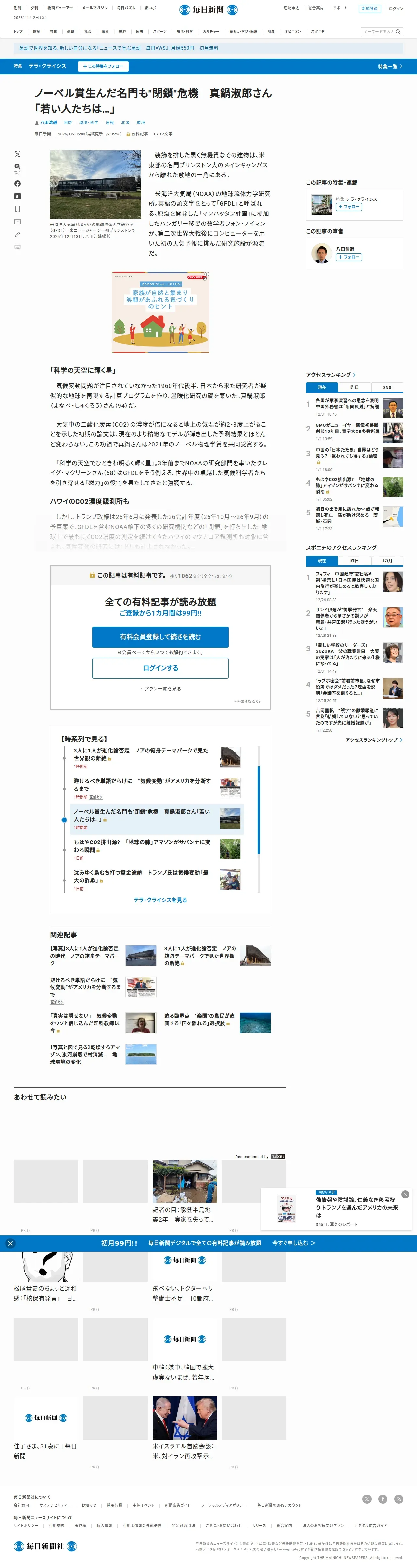Open recommended article 米イスラエル首脳会談

tap(184, 1450)
